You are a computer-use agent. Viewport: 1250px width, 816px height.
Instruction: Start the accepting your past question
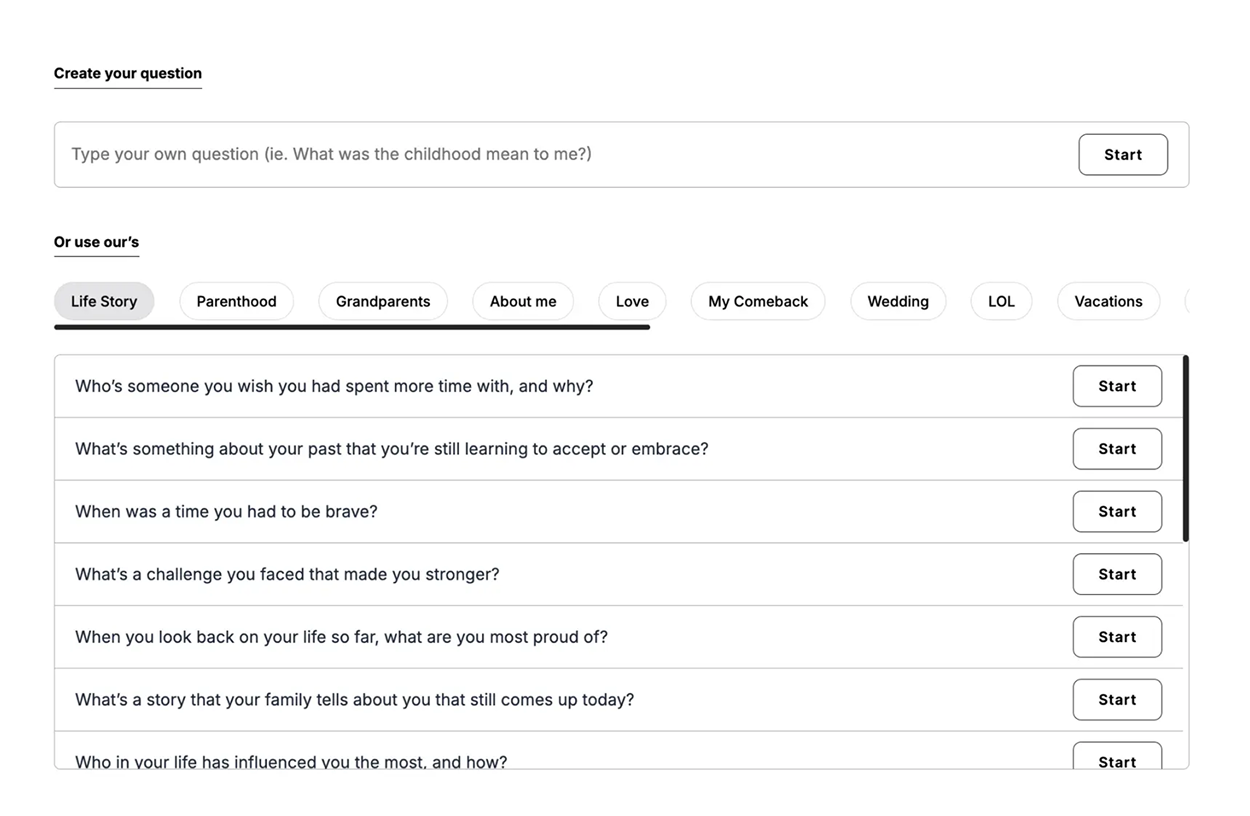[1117, 448]
